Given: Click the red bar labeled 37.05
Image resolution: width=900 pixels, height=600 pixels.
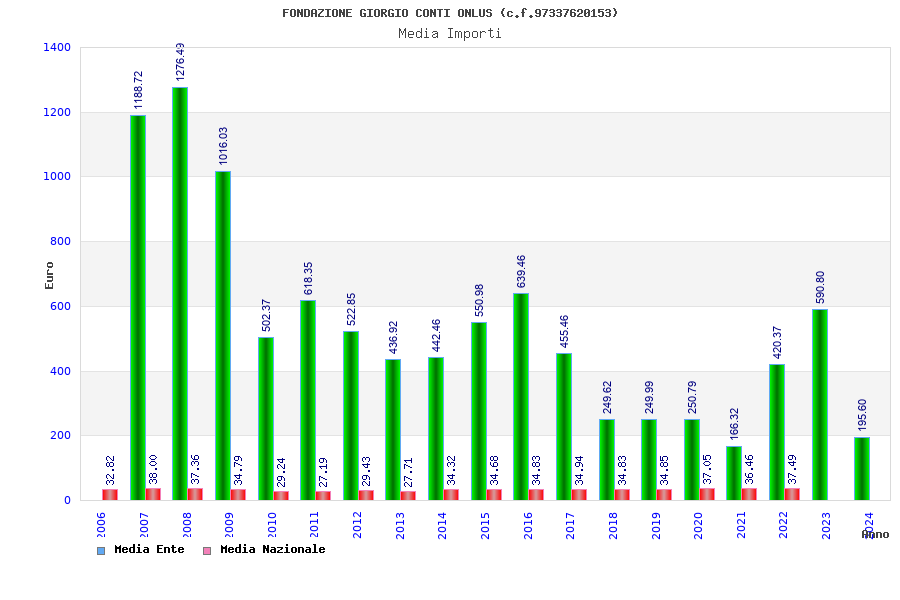Looking at the screenshot, I should coord(707,494).
